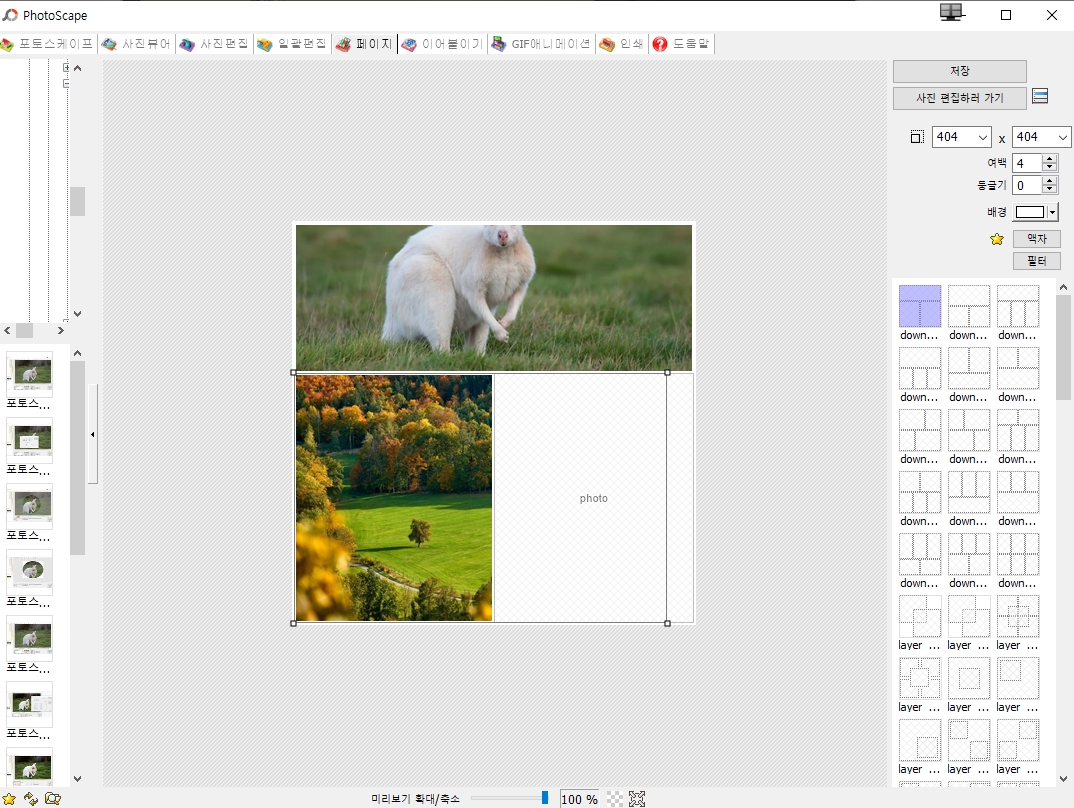Switch to the 사진뷰어 tab
This screenshot has width=1074, height=808.
136,44
